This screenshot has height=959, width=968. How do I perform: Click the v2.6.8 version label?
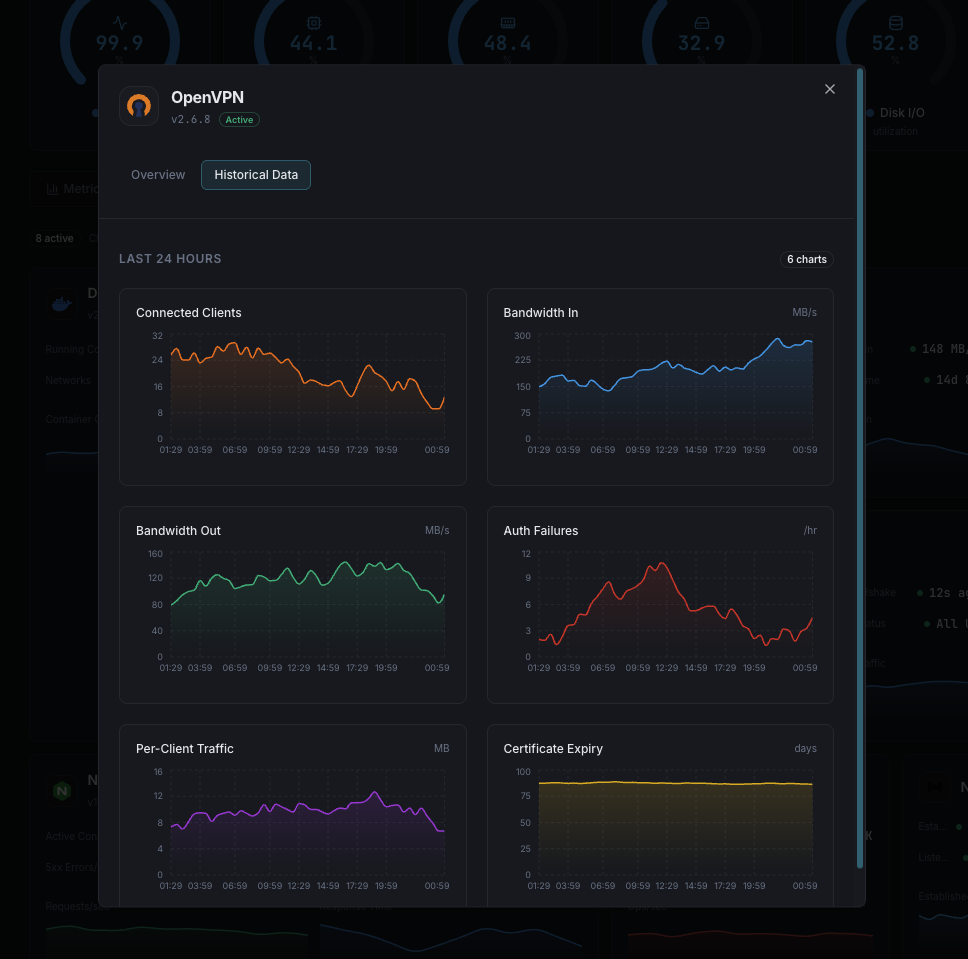click(x=188, y=119)
